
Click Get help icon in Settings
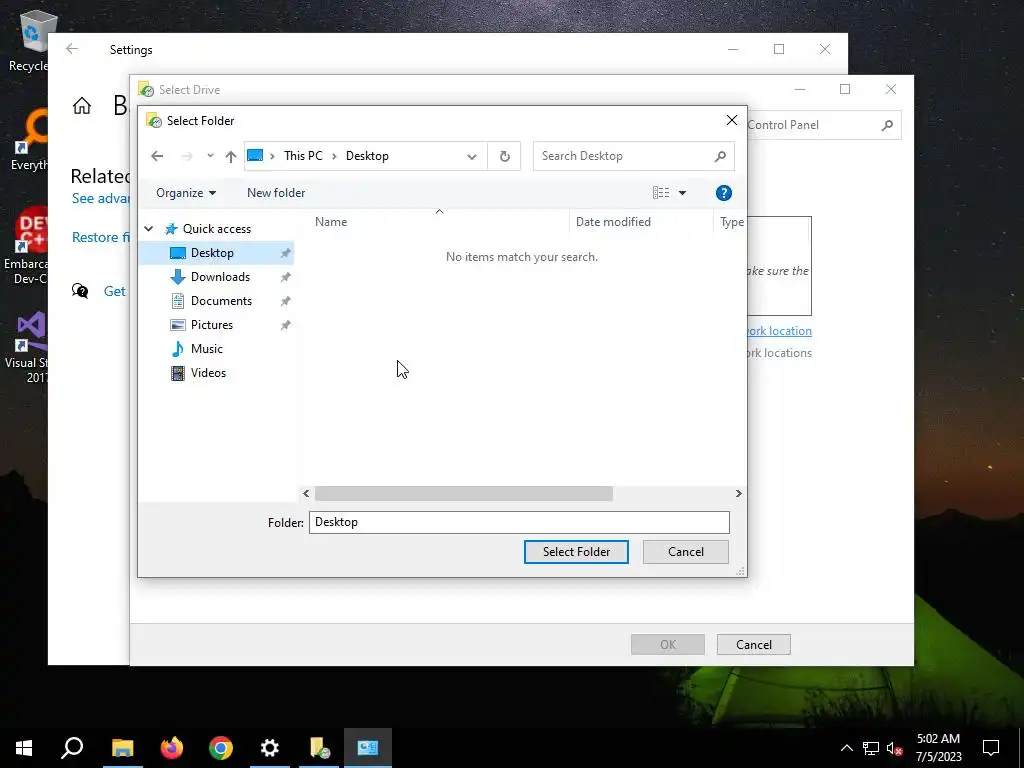[x=80, y=291]
